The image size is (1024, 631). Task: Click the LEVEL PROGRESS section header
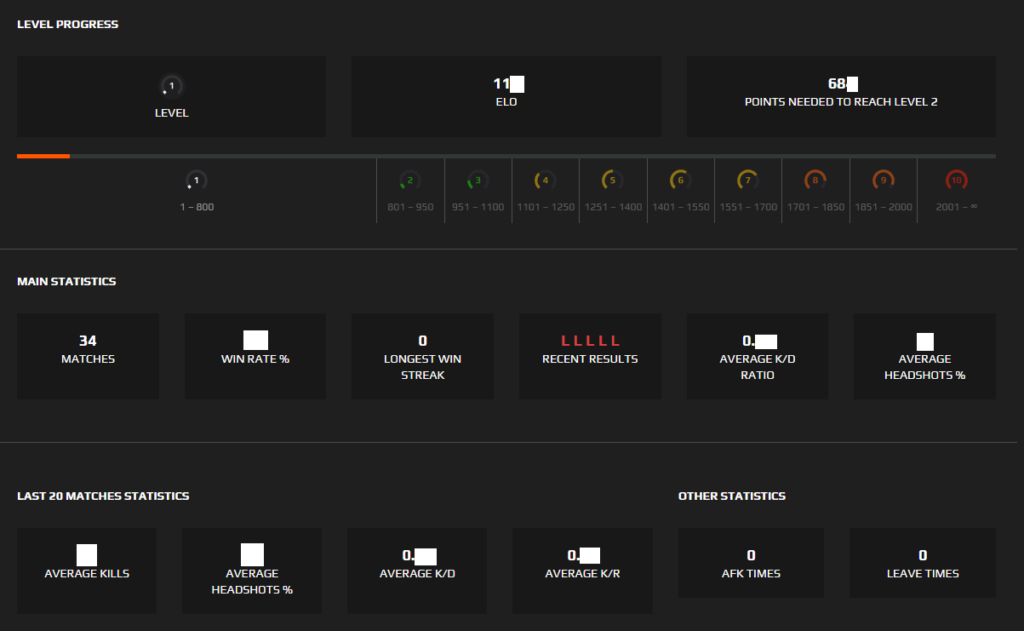67,24
